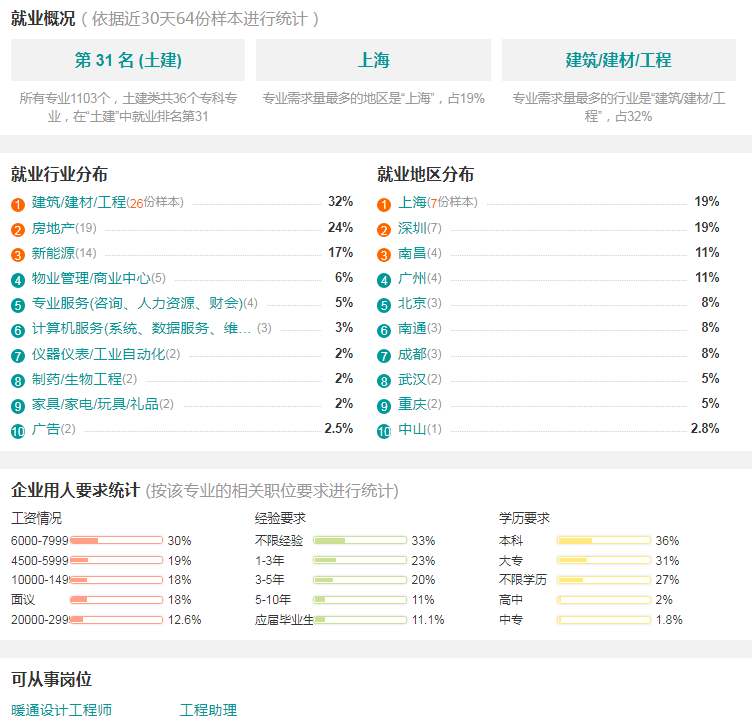Click the 第 31 名 (土建) ranking box
The image size is (752, 727).
(x=128, y=60)
